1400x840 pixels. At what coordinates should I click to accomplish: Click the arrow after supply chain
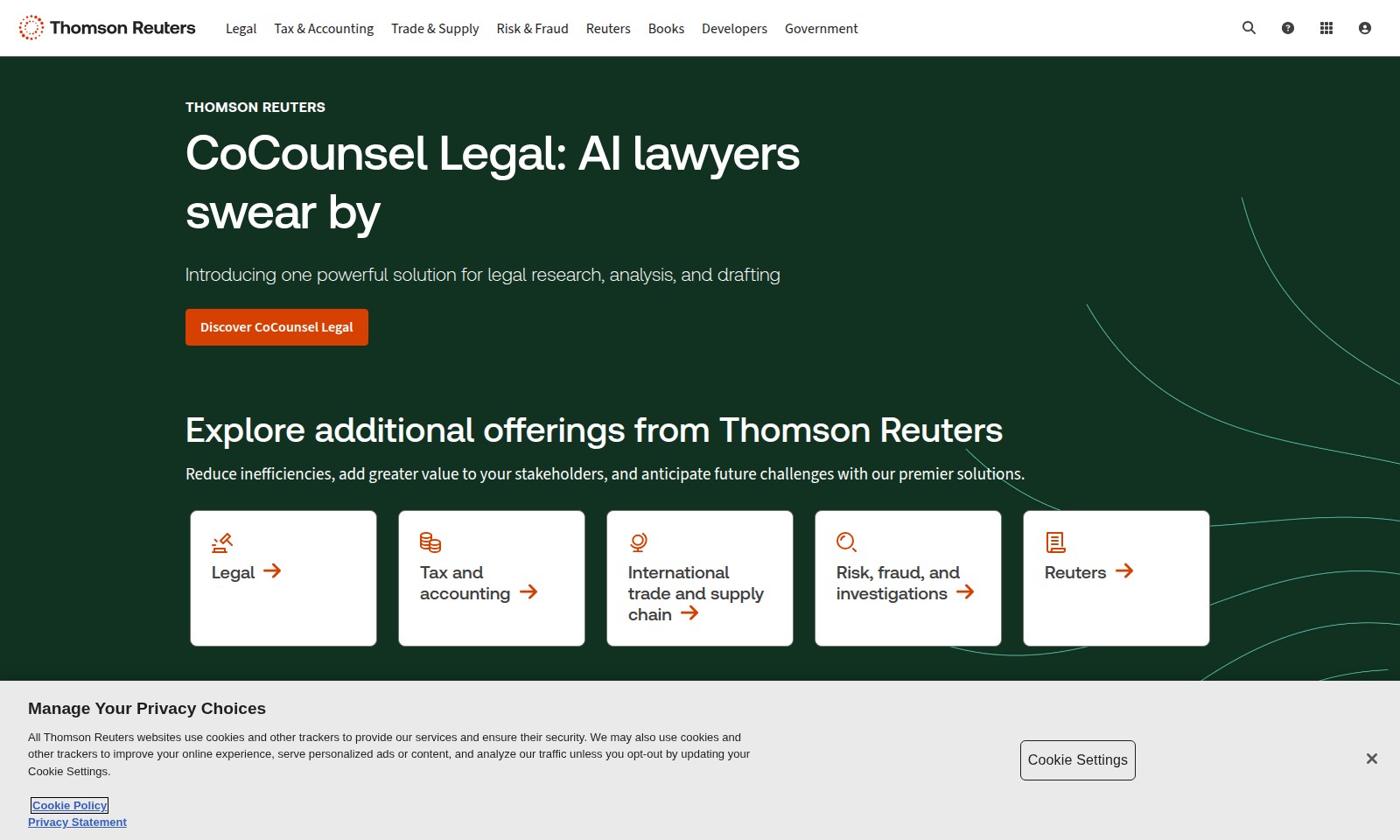(689, 613)
